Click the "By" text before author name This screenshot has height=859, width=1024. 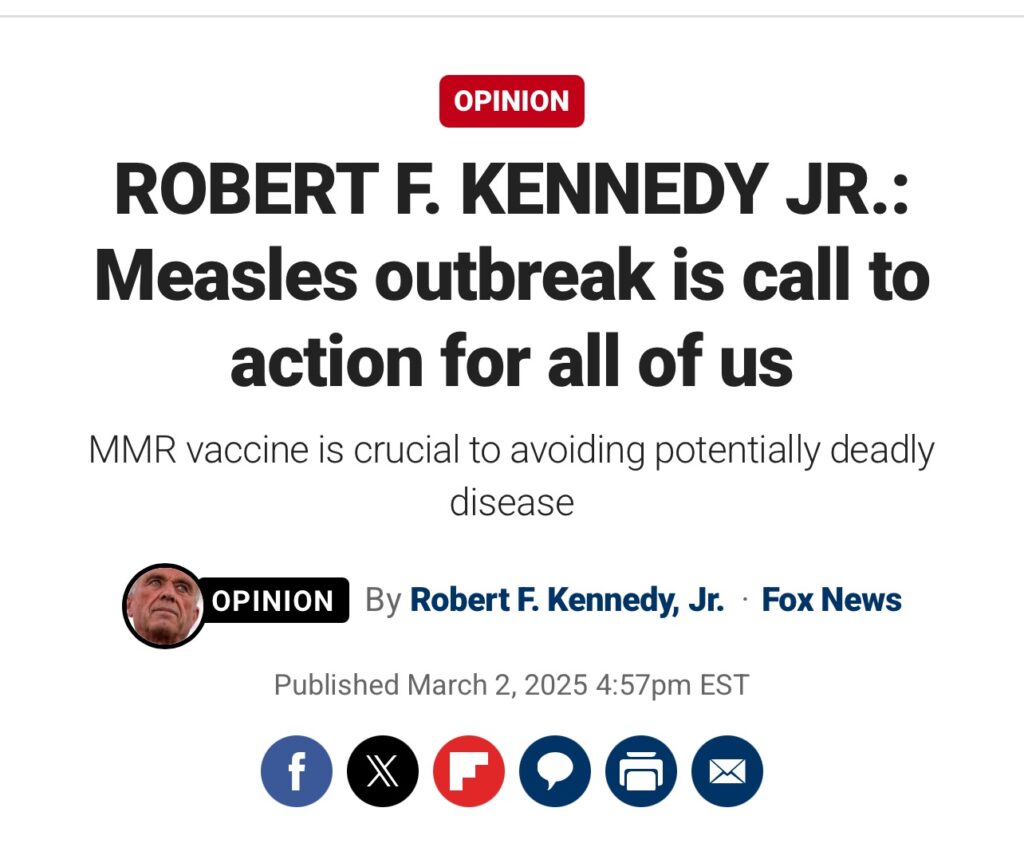383,601
